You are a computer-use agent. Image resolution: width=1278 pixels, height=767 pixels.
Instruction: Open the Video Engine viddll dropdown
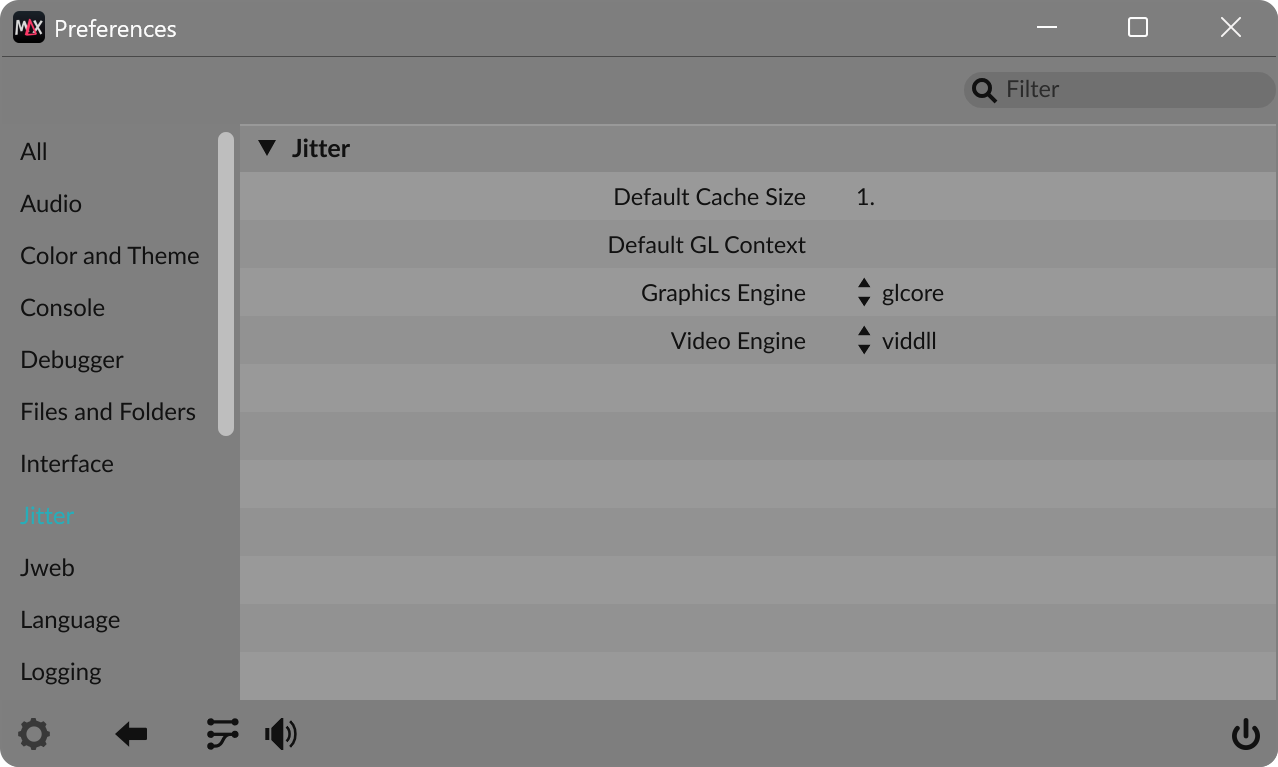coord(908,340)
